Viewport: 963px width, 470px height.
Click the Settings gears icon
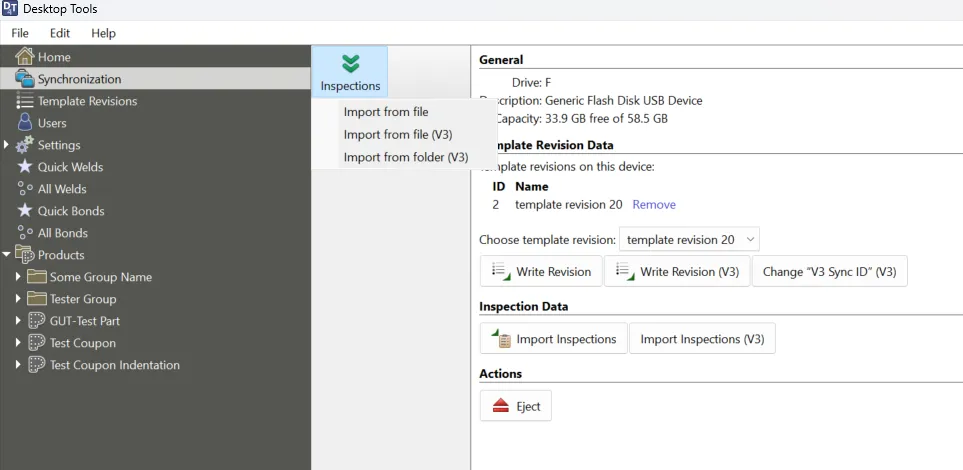25,144
